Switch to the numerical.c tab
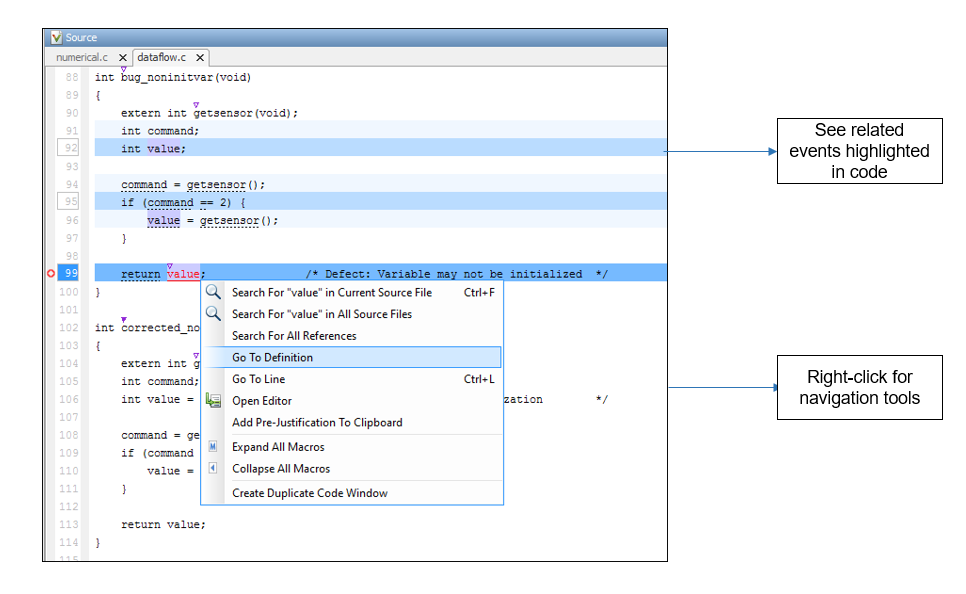The width and height of the screenshot is (966, 594). (81, 58)
